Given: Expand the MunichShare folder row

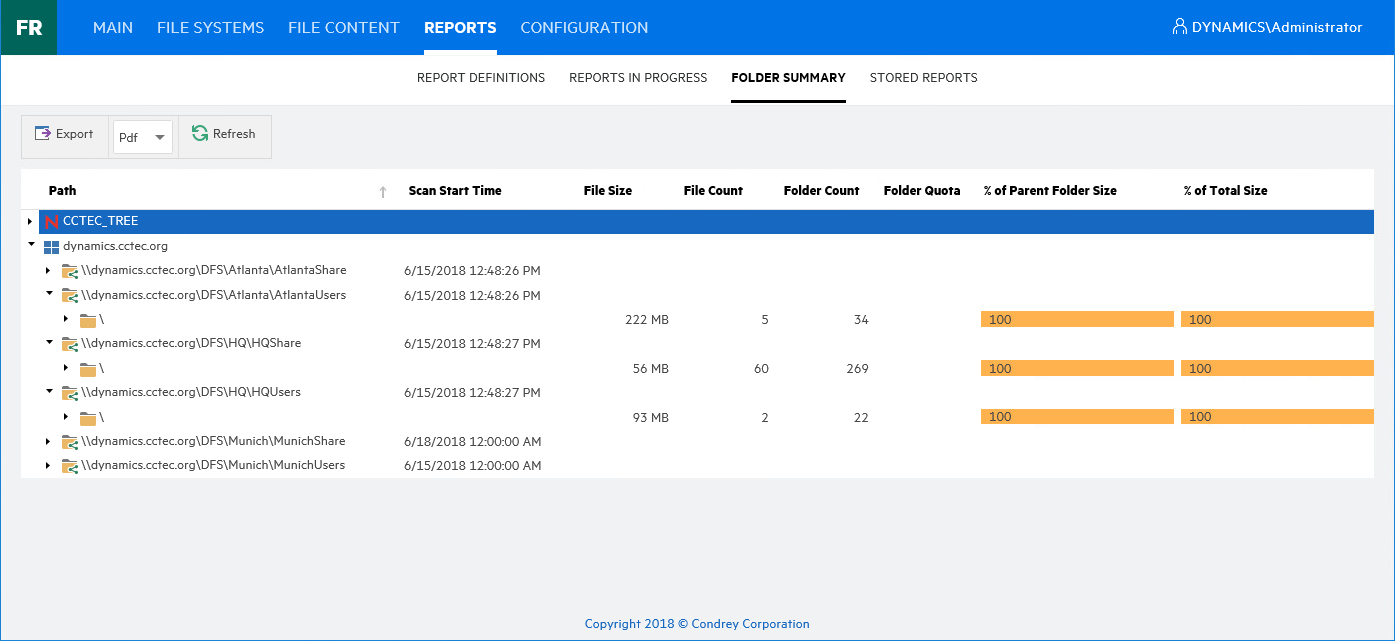Looking at the screenshot, I should coord(48,441).
